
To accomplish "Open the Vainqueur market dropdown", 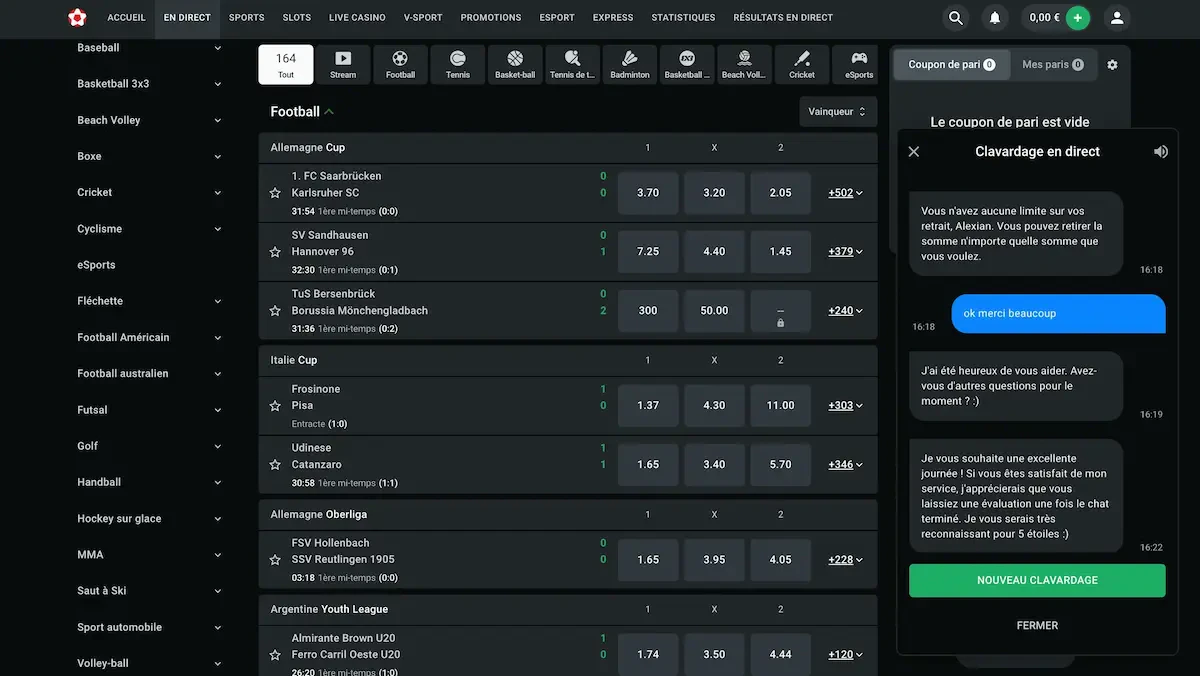I will 837,112.
